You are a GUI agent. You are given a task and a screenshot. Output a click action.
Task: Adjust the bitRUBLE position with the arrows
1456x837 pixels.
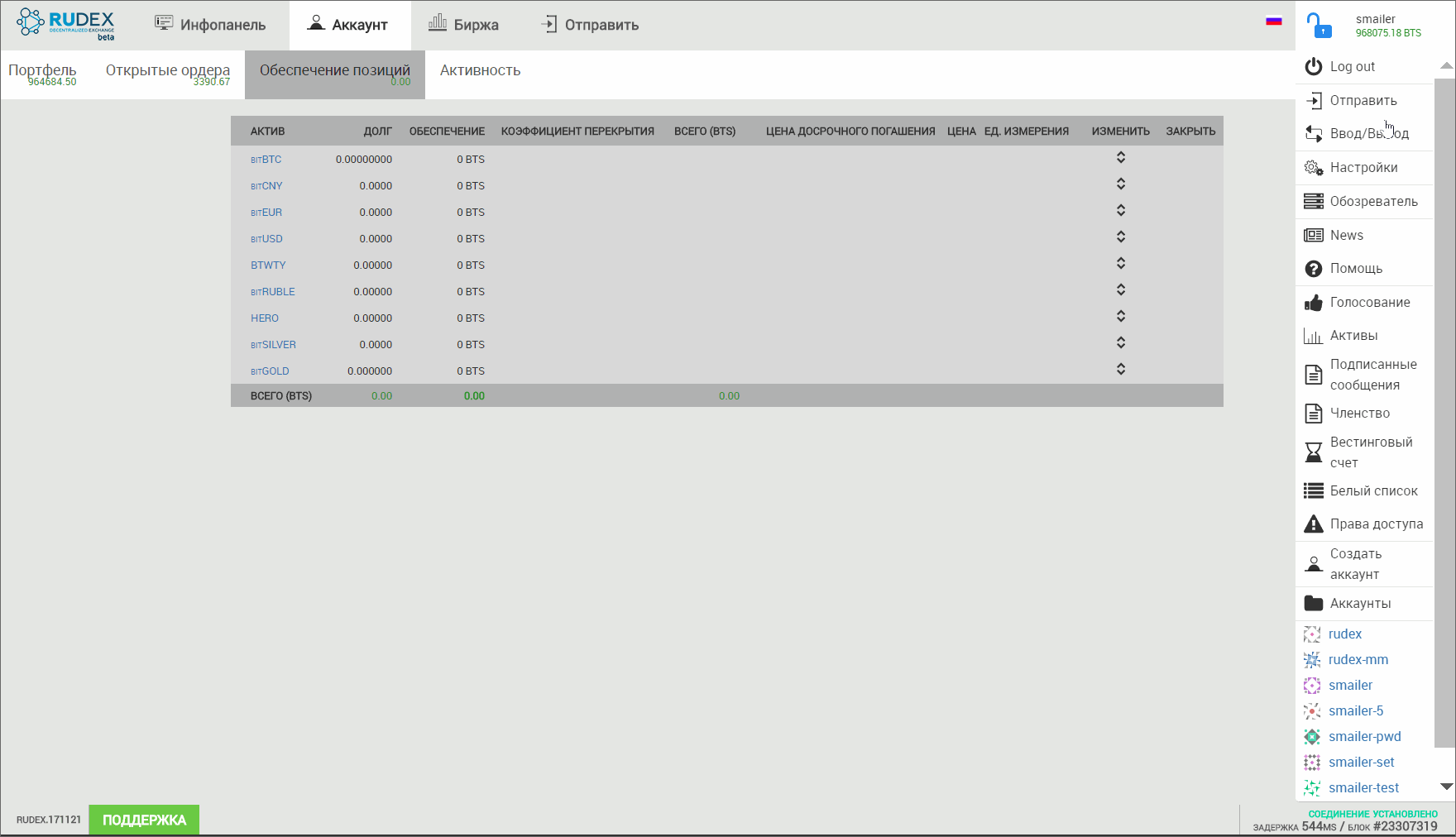click(1121, 289)
